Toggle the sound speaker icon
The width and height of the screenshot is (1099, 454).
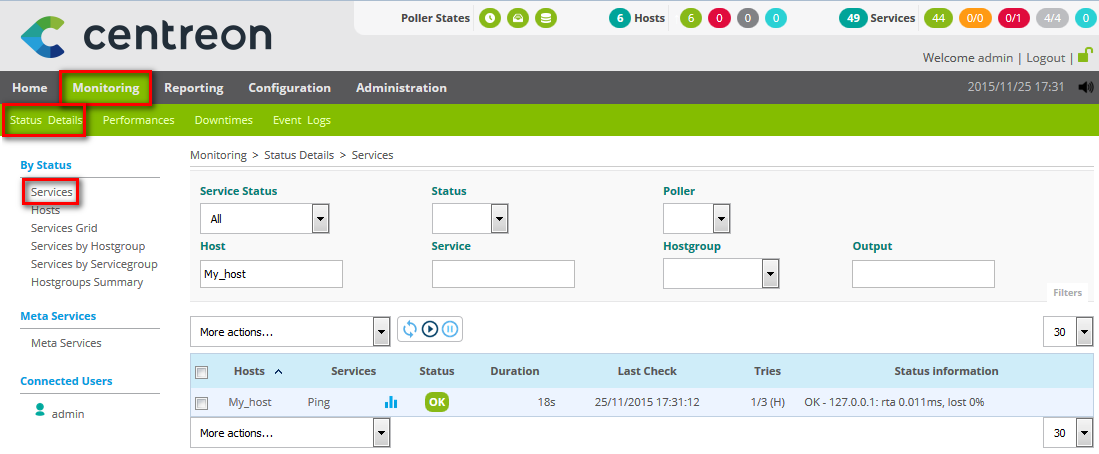pyautogui.click(x=1086, y=87)
